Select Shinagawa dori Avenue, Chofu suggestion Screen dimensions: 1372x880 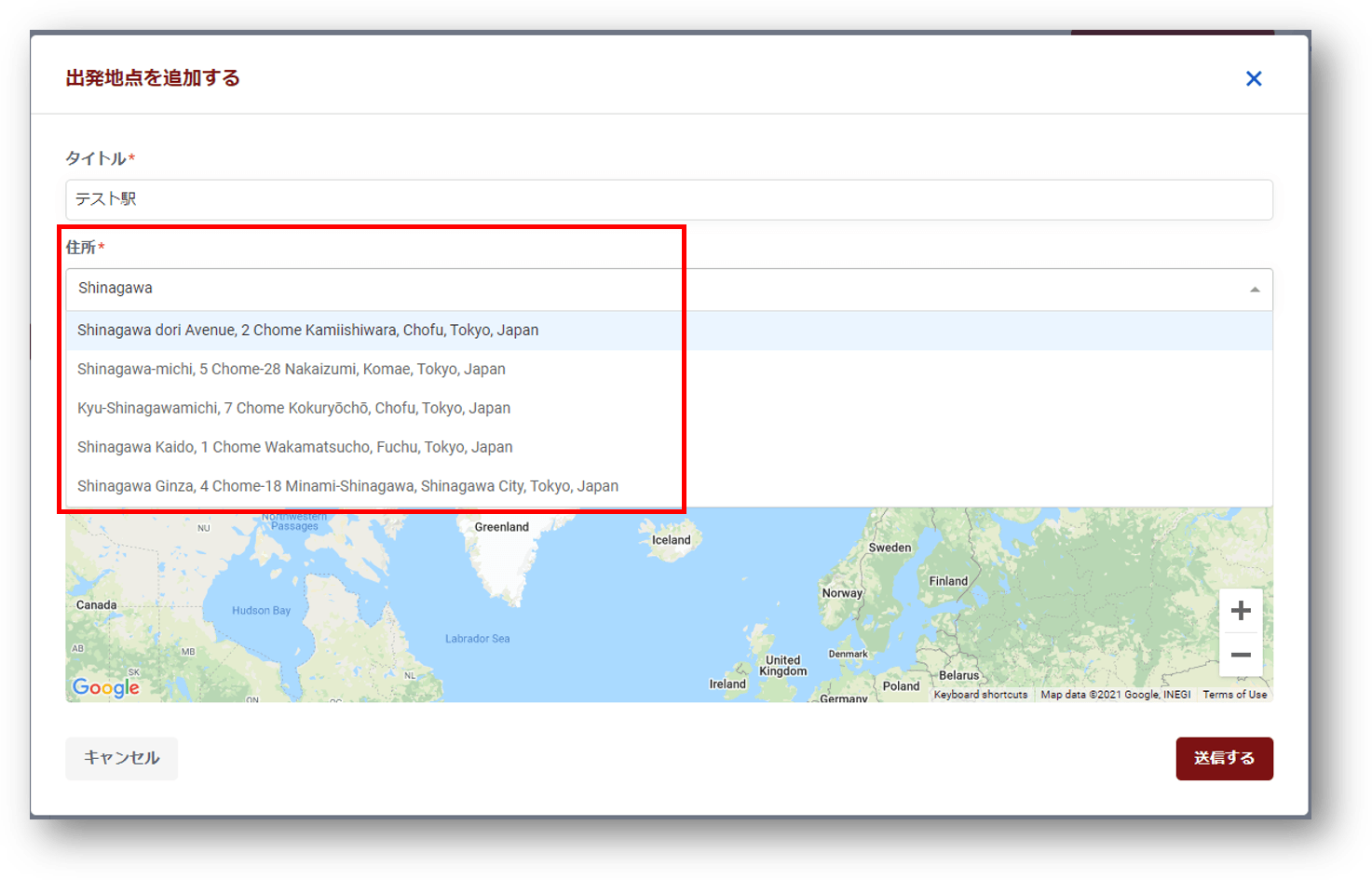tap(669, 331)
